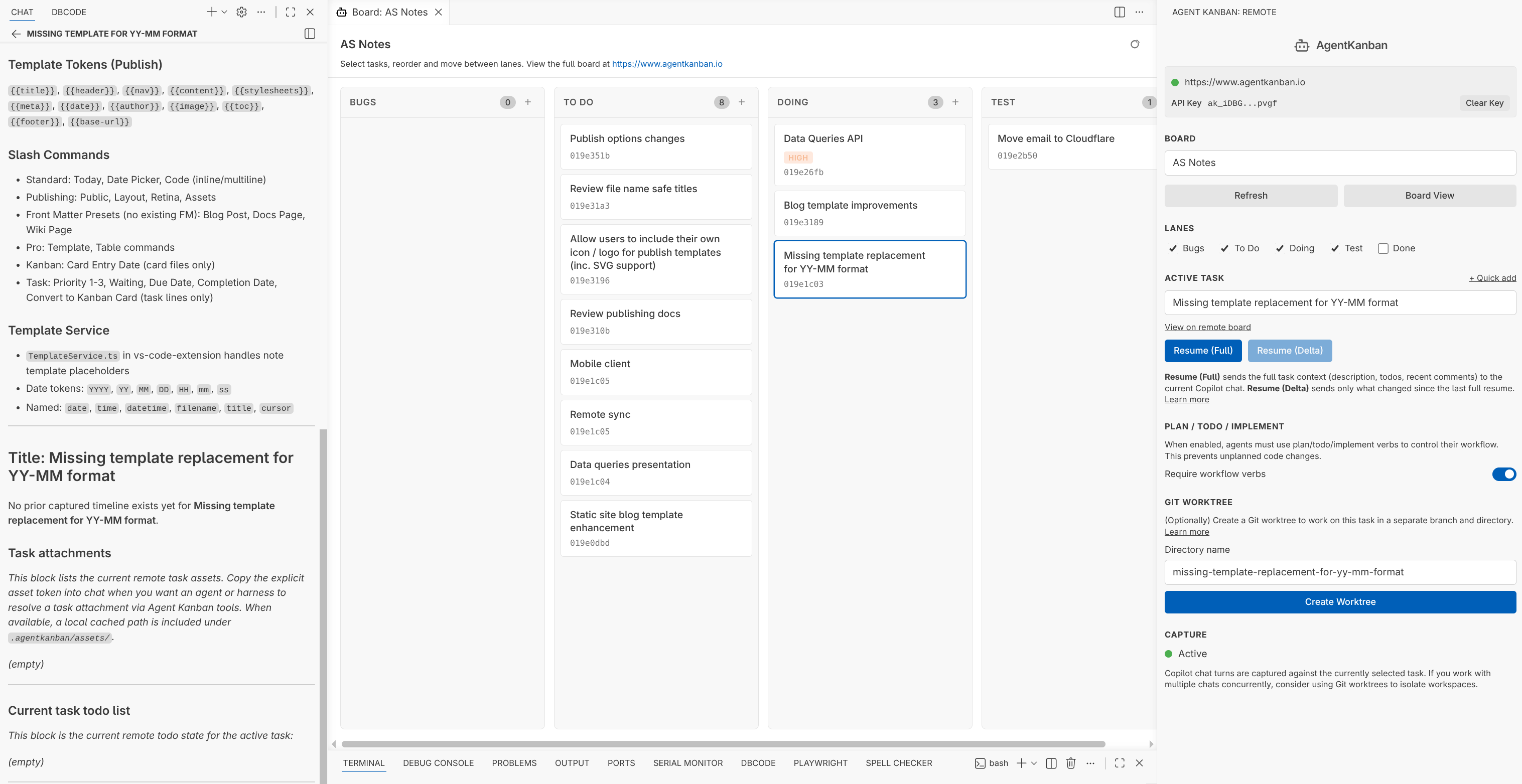This screenshot has width=1522, height=784.
Task: Select the bash terminal icon
Action: pos(980,763)
